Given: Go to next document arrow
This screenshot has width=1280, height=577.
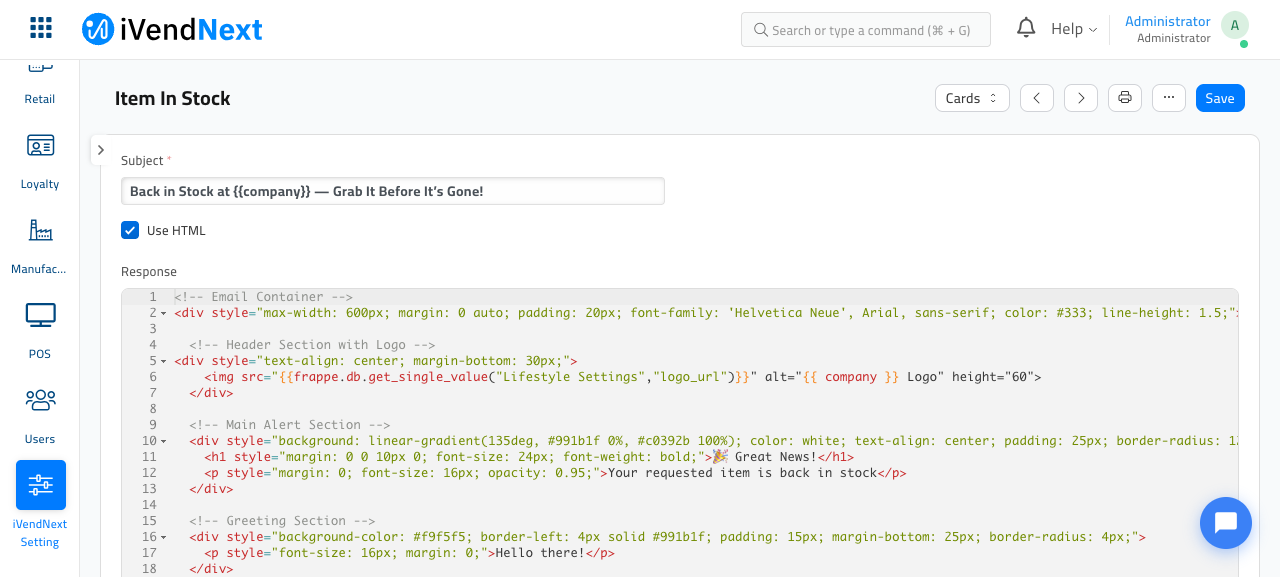Looking at the screenshot, I should 1081,98.
